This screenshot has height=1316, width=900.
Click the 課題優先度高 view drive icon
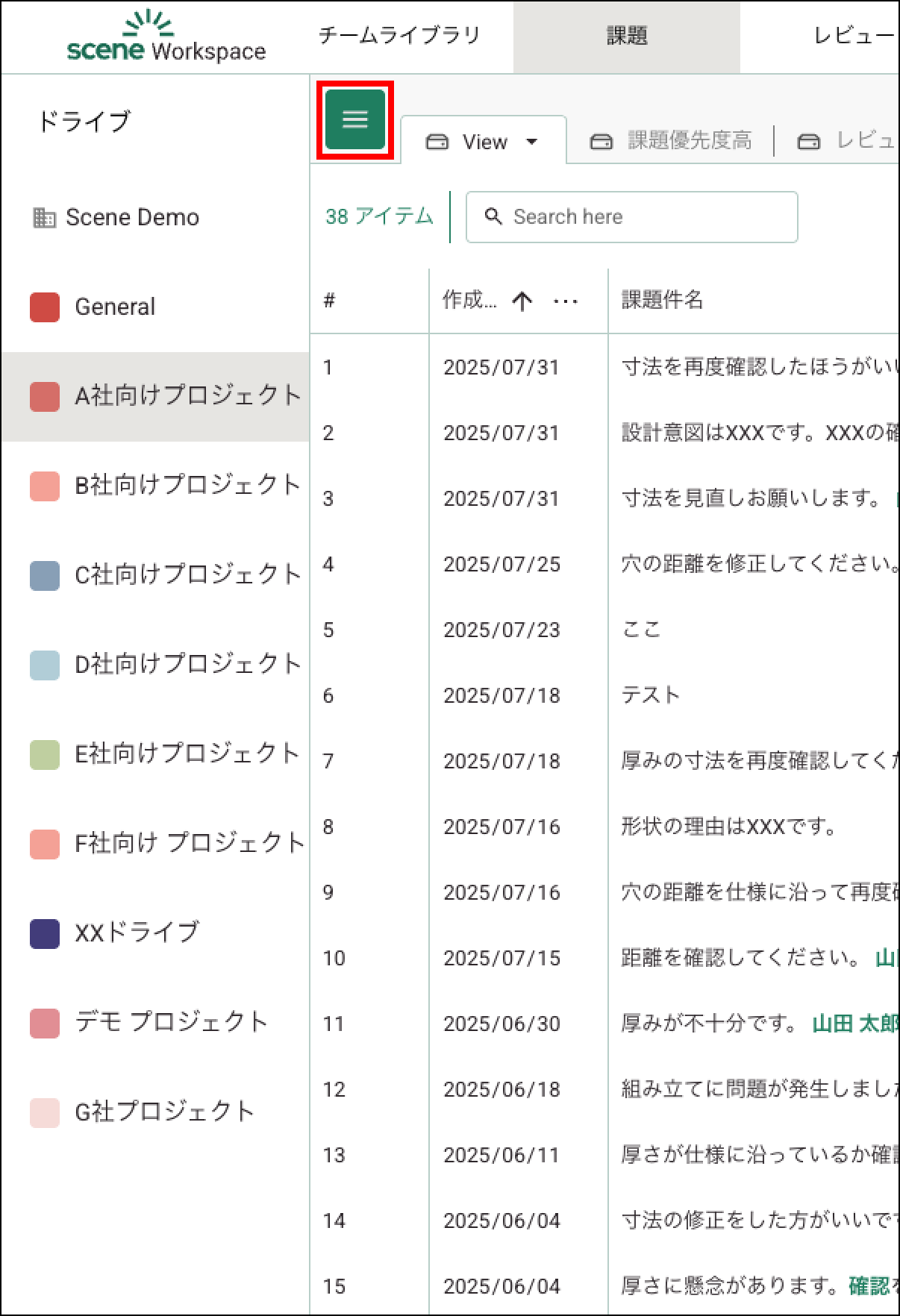click(601, 141)
